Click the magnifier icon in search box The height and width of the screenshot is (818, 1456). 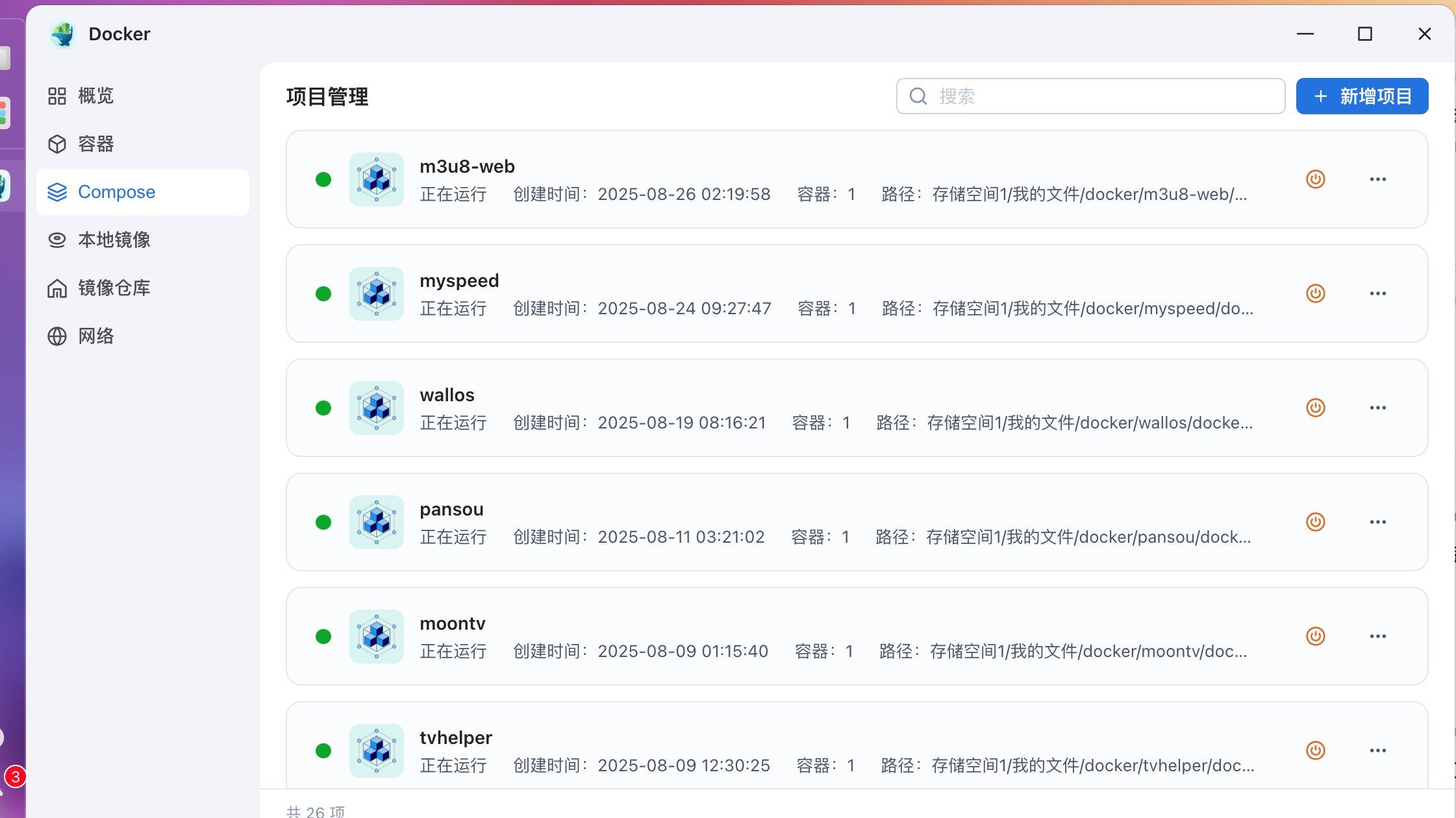(x=918, y=97)
